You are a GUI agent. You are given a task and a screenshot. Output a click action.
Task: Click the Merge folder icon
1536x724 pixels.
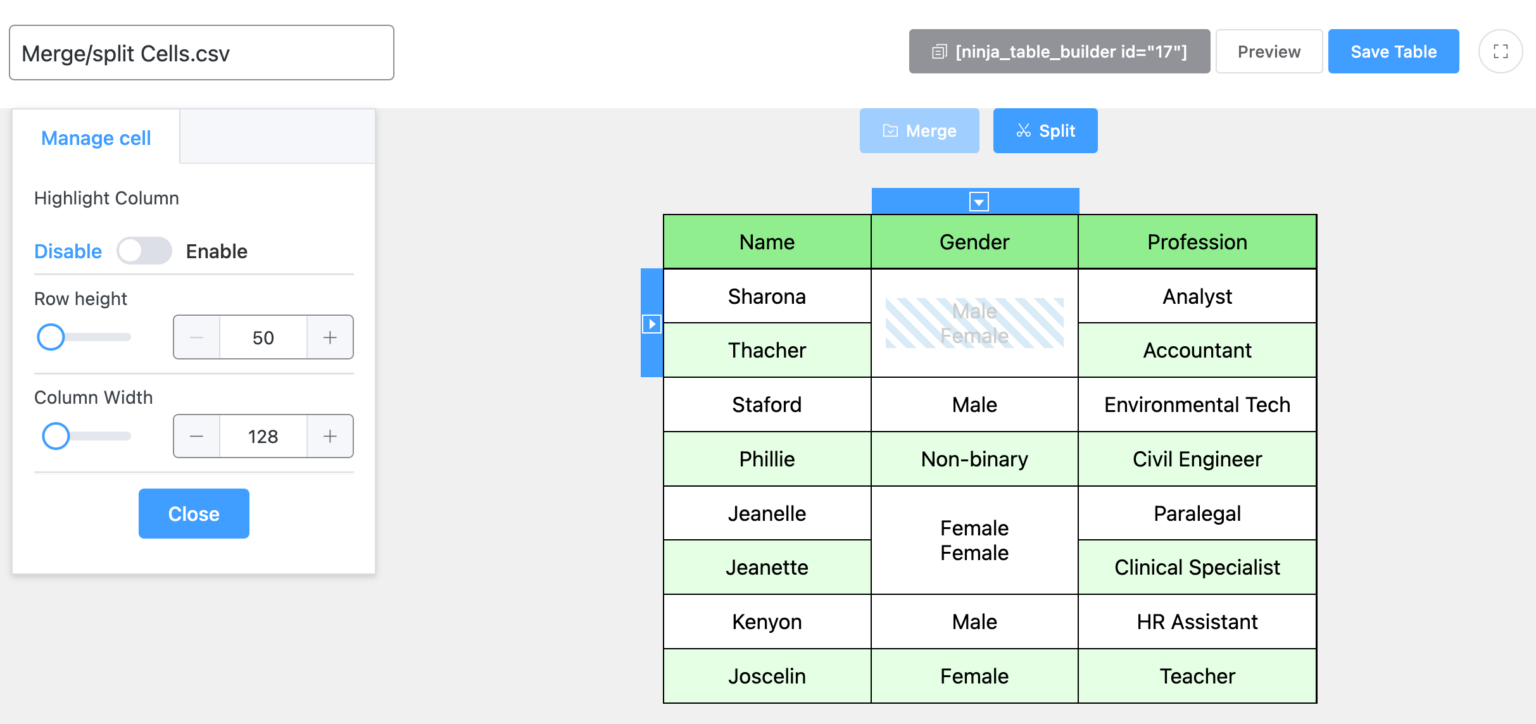[x=892, y=130]
